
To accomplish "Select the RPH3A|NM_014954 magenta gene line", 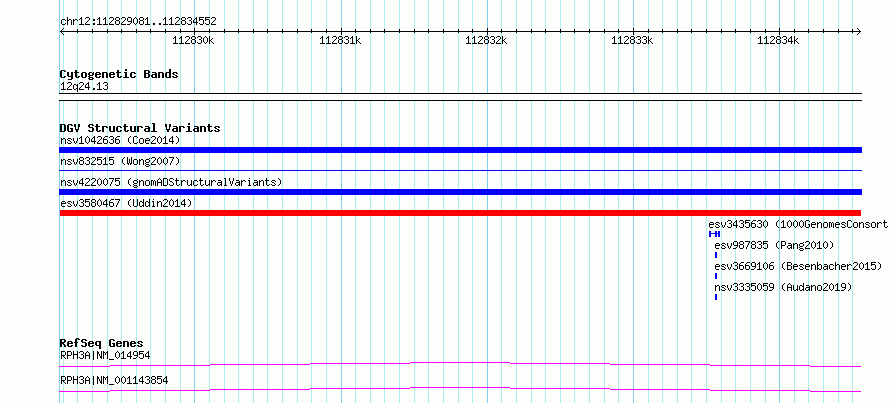I will (460, 364).
